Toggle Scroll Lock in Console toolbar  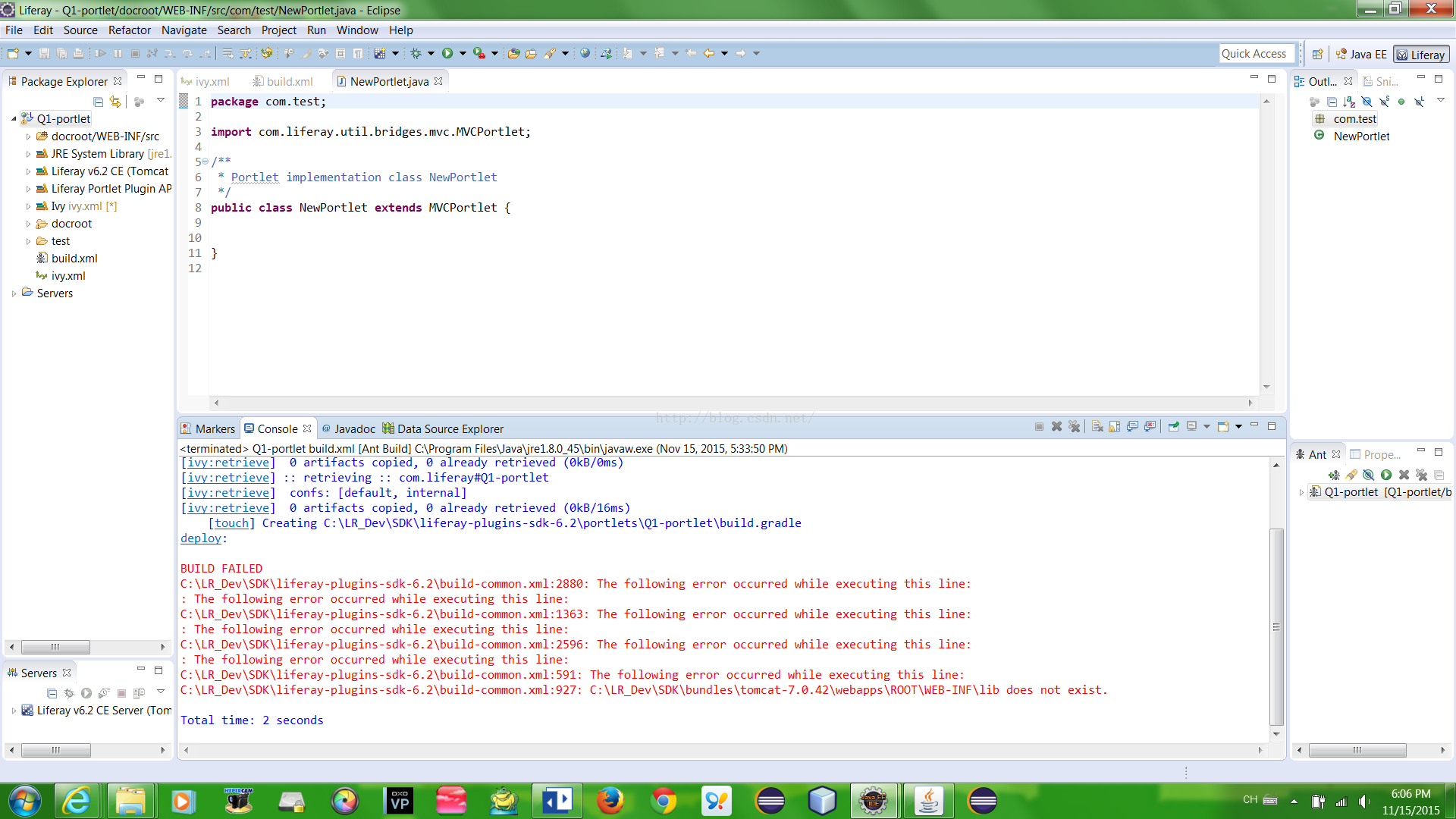point(1114,427)
